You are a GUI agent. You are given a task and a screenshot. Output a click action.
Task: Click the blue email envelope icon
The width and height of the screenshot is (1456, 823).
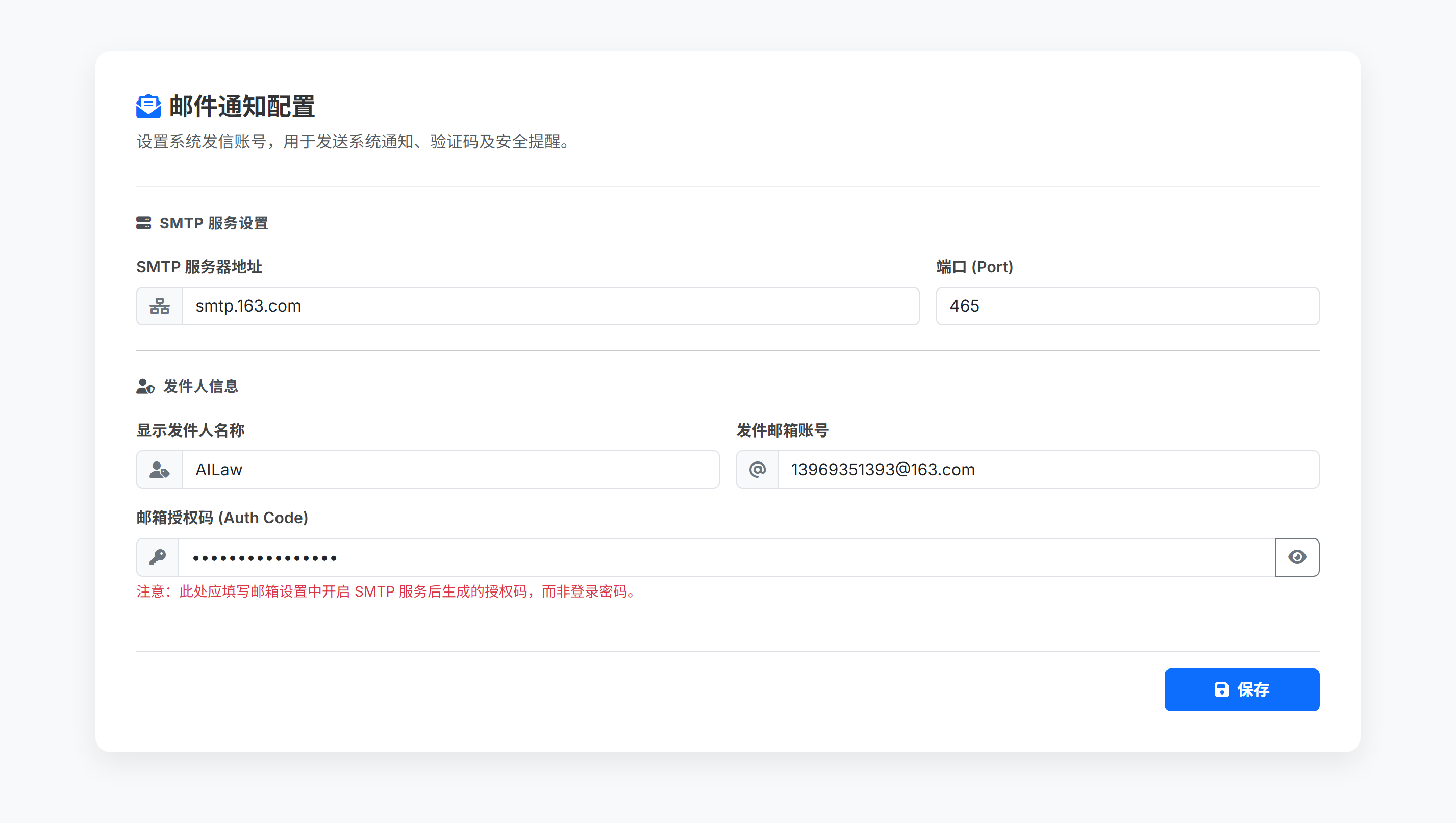pos(148,106)
